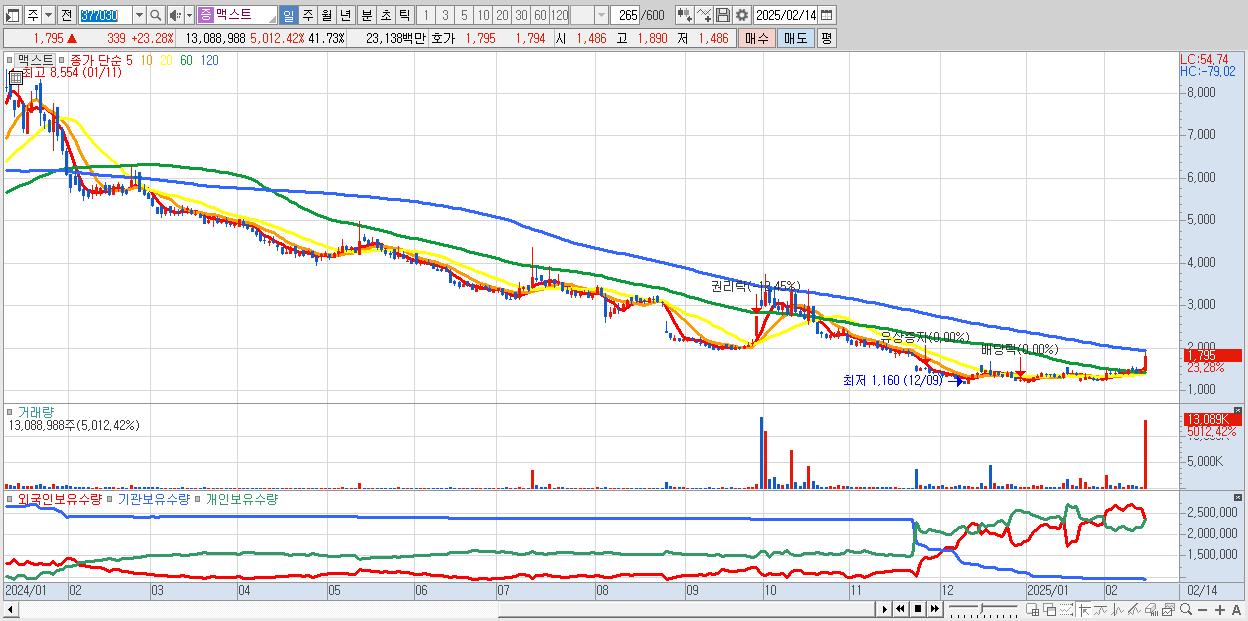Screen dimensions: 1248x621
Task: Click the speaker sound icon
Action: pyautogui.click(x=175, y=15)
